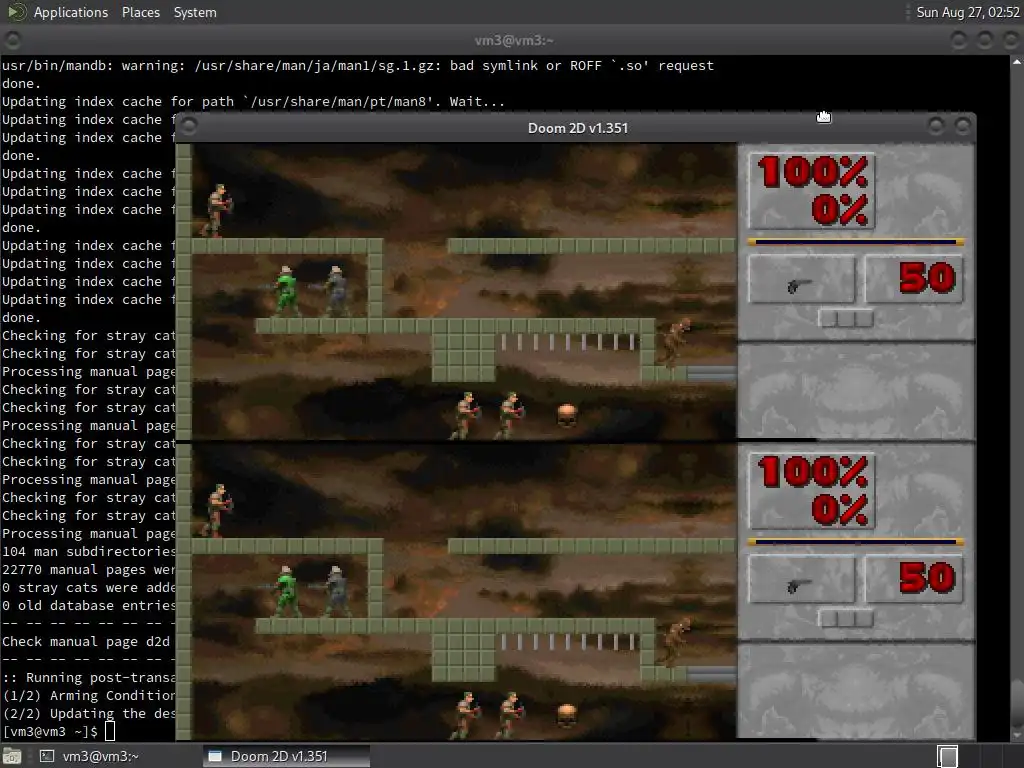The width and height of the screenshot is (1024, 768).
Task: Click the 0% armor readout in upper HUD
Action: tap(839, 210)
